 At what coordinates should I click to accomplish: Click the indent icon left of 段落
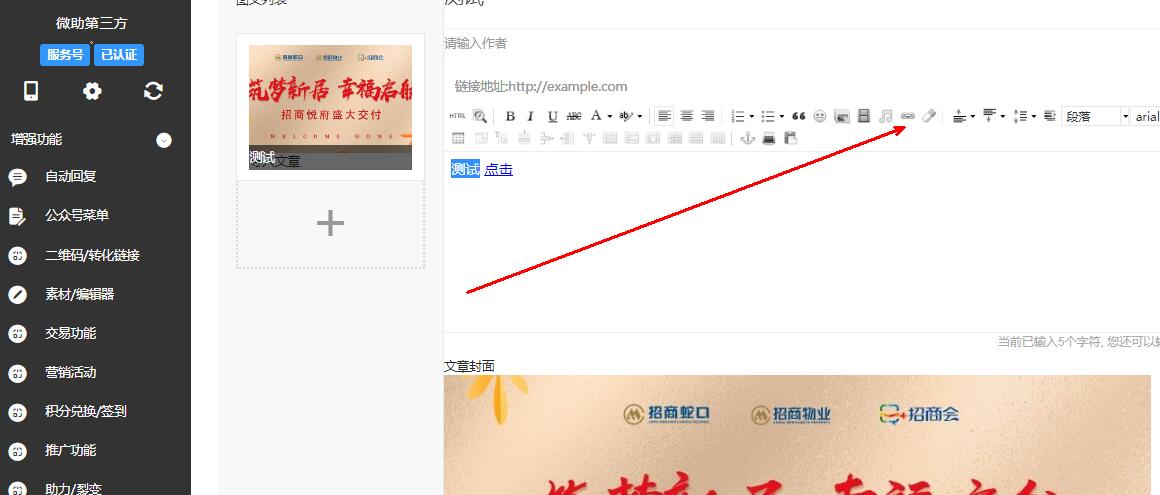1049,116
